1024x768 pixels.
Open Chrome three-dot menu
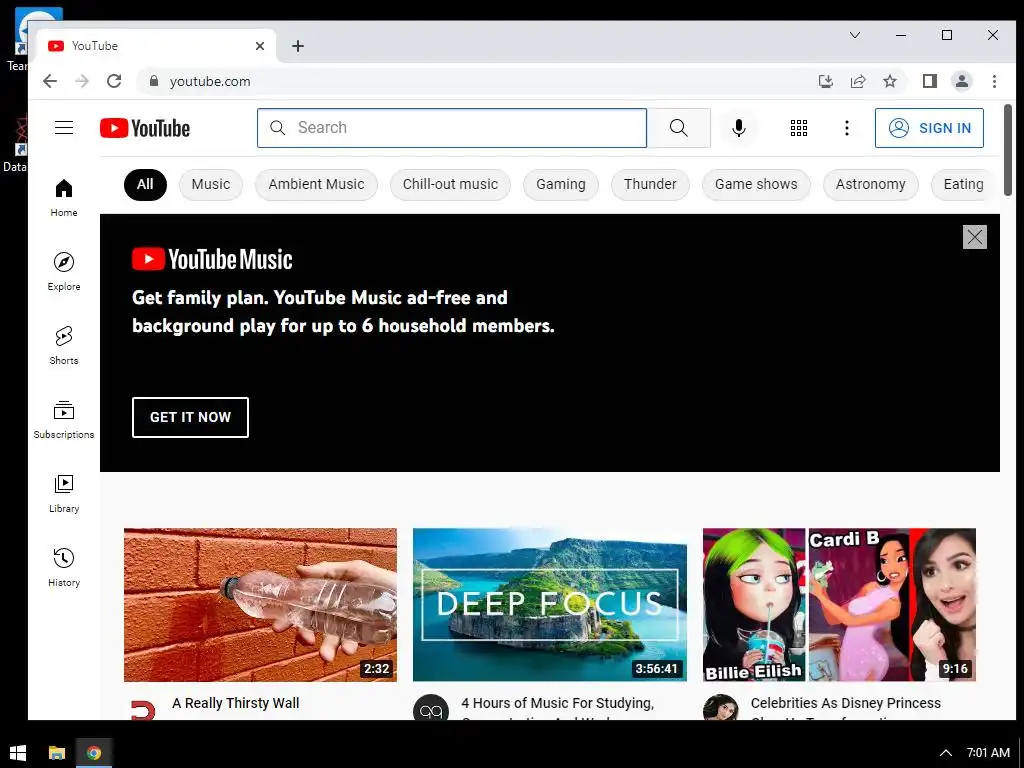click(x=994, y=81)
